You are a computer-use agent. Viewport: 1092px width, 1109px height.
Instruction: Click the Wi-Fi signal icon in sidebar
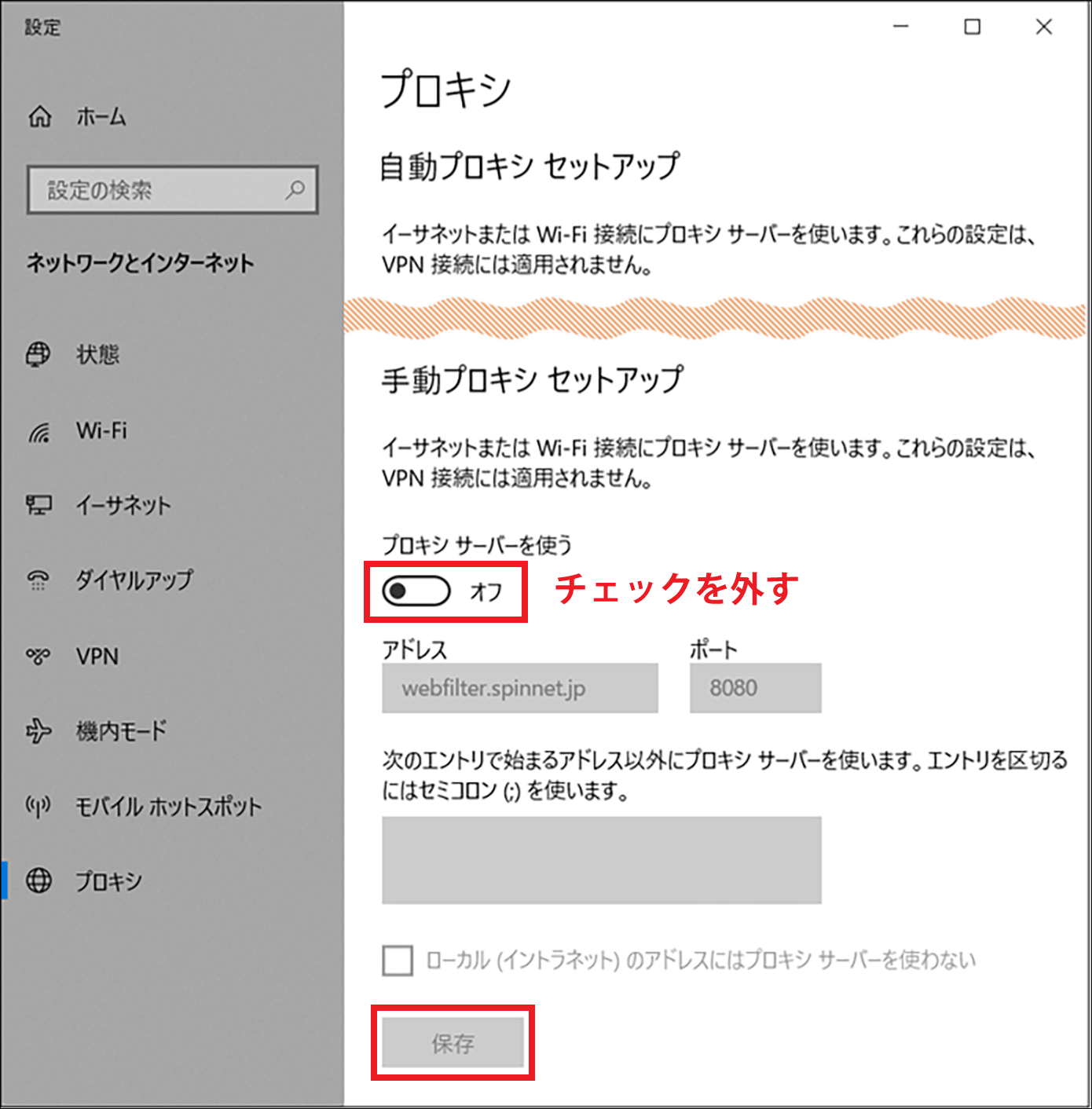pos(38,431)
